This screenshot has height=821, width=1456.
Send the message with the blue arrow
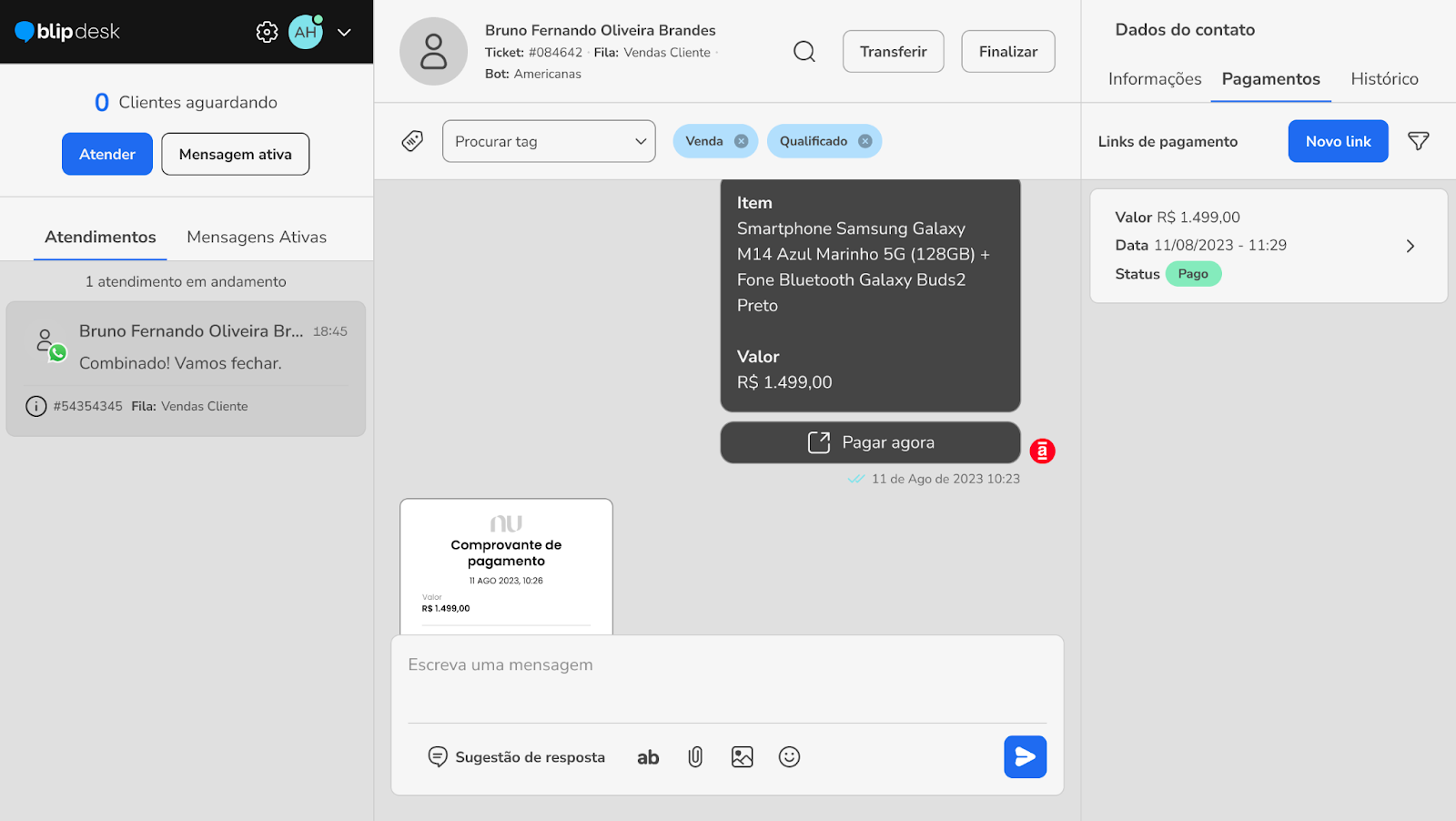point(1026,756)
